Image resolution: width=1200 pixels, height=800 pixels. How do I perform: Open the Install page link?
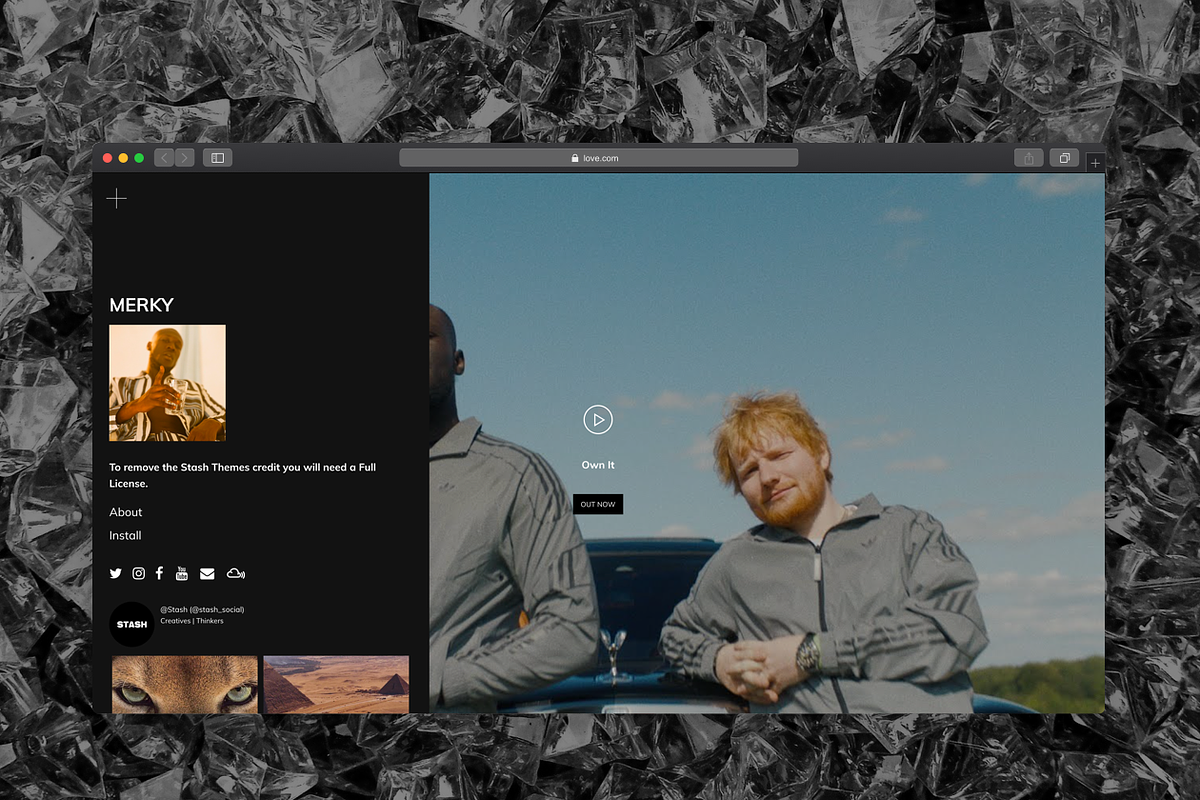[125, 535]
